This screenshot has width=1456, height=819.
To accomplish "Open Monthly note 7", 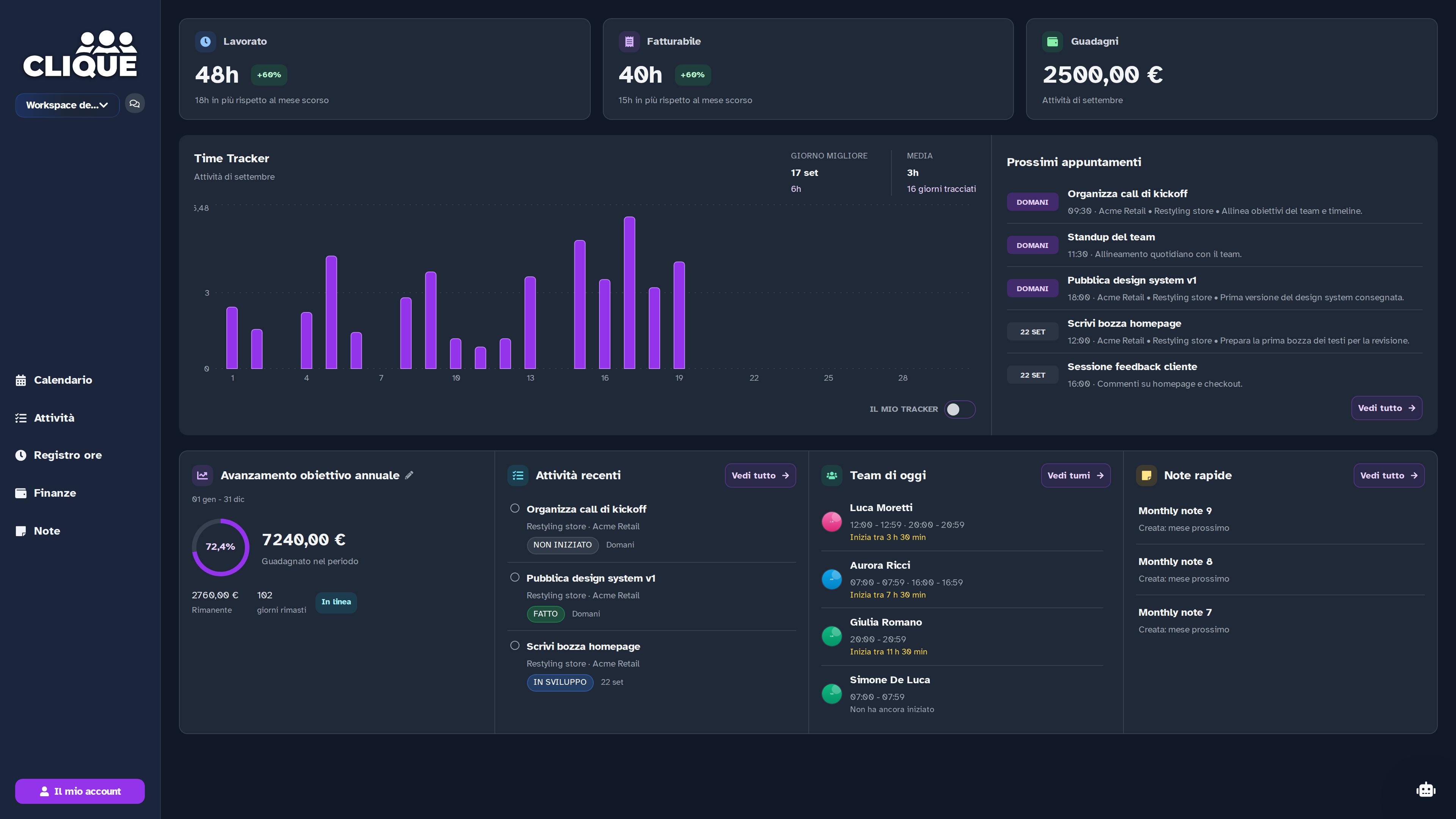I will point(1280,621).
